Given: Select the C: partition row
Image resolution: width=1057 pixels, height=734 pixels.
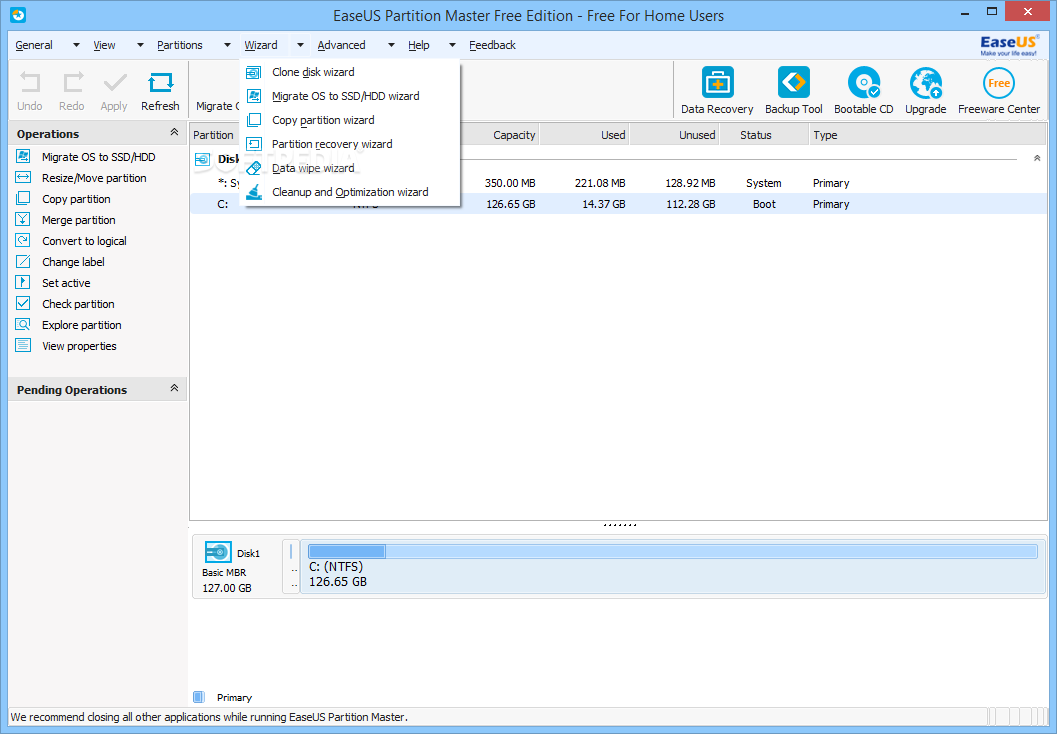Looking at the screenshot, I should (x=618, y=204).
